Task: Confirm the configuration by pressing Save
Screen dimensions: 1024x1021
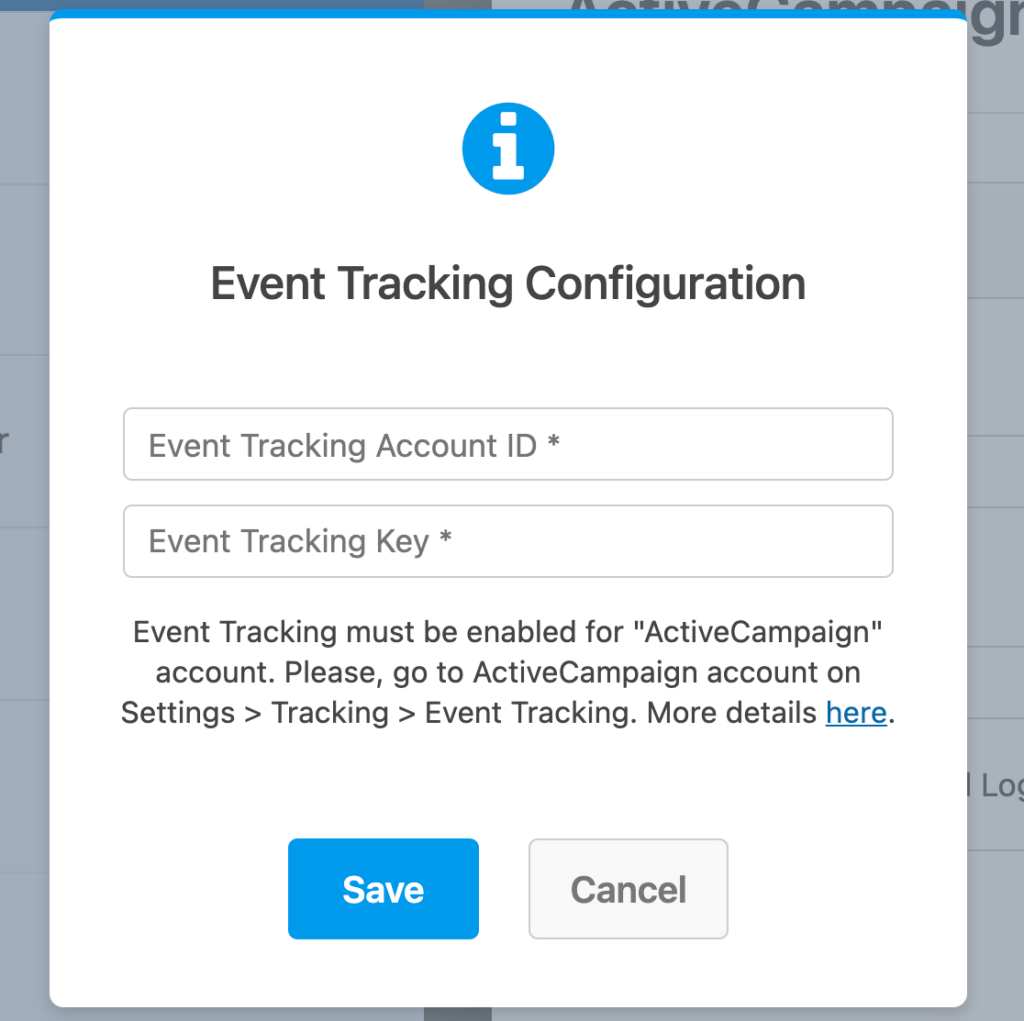Action: coord(383,888)
